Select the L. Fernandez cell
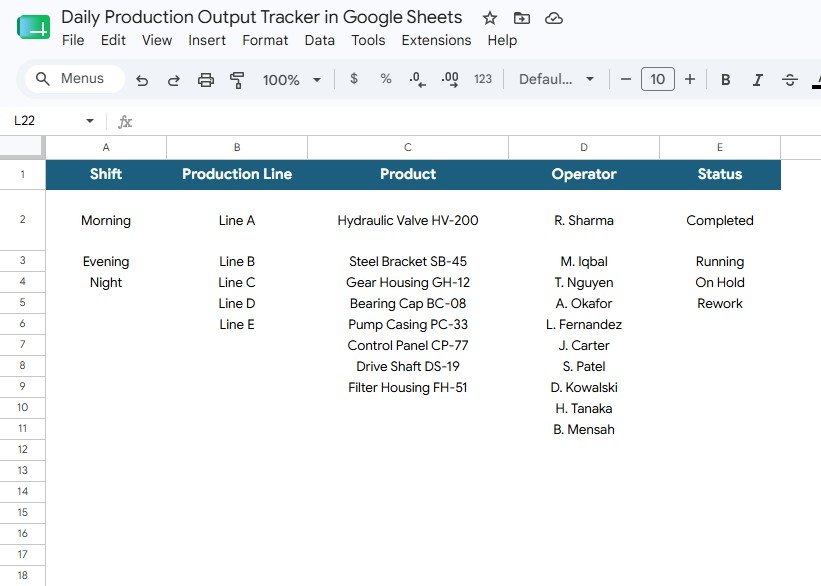Screen dimensions: 821x586 click(x=584, y=324)
